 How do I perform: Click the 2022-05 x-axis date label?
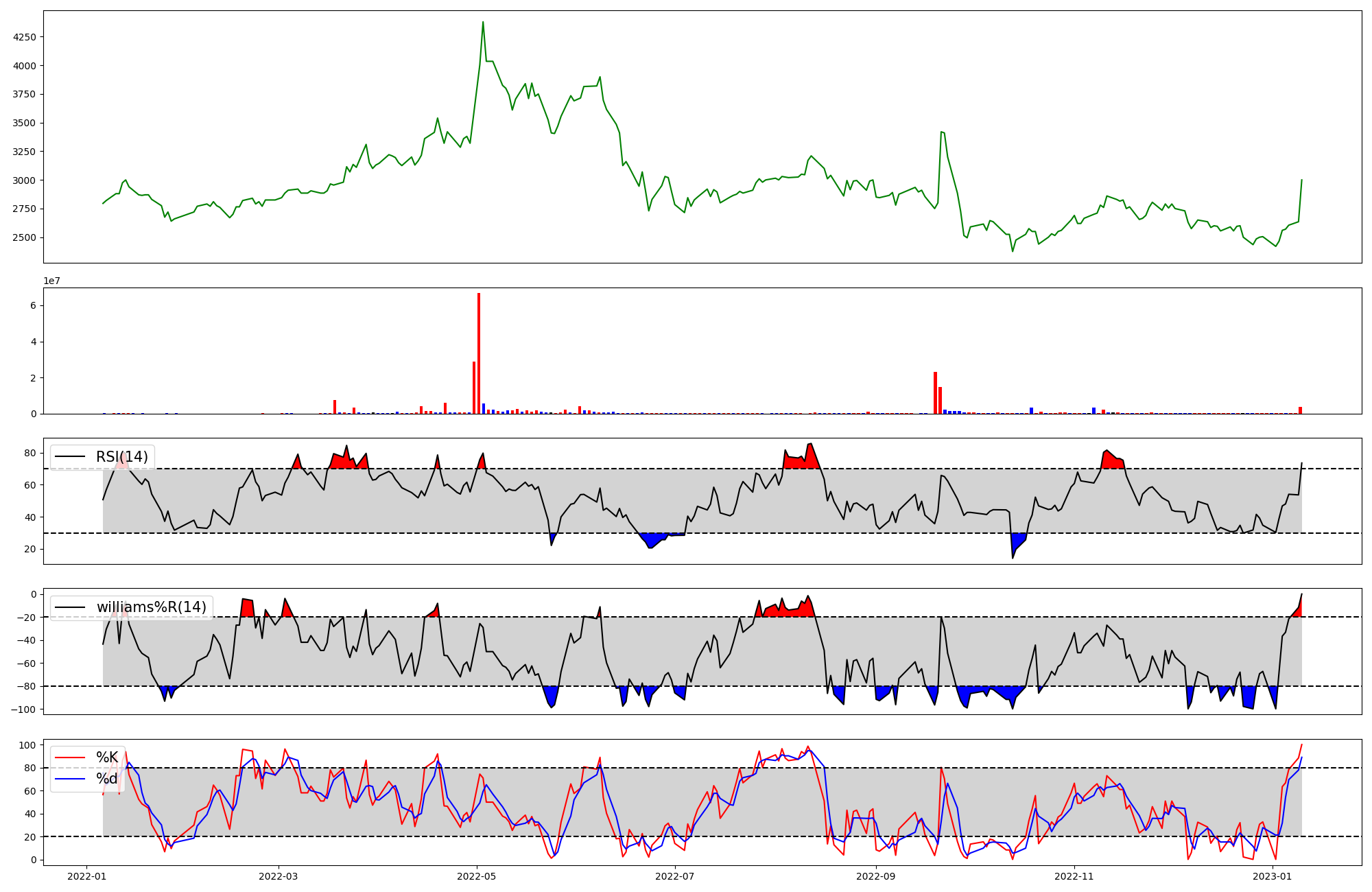[x=476, y=876]
